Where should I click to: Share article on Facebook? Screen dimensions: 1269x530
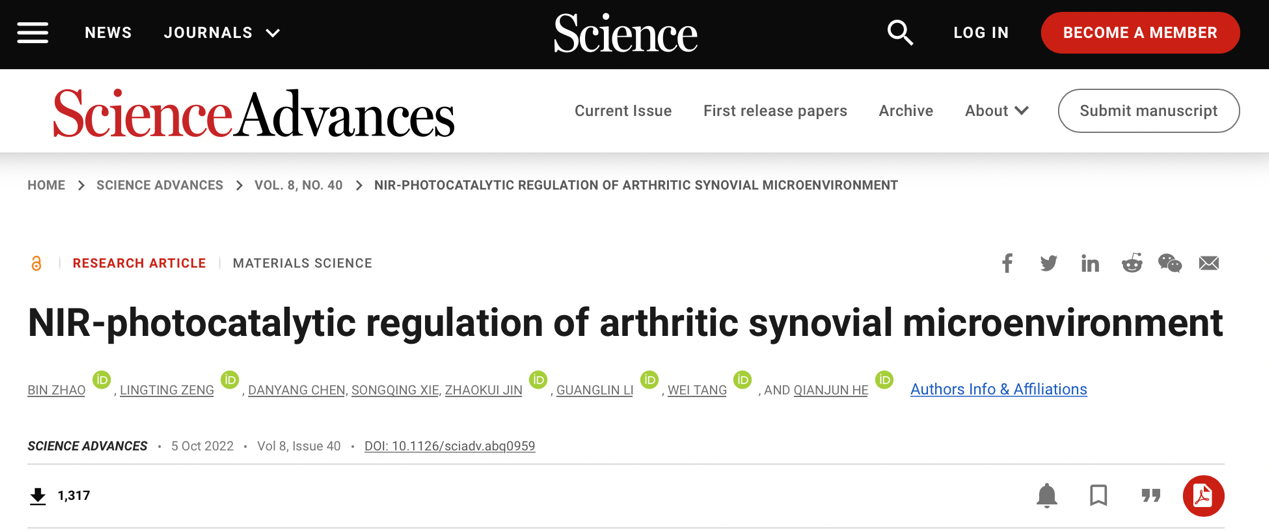pyautogui.click(x=1007, y=263)
